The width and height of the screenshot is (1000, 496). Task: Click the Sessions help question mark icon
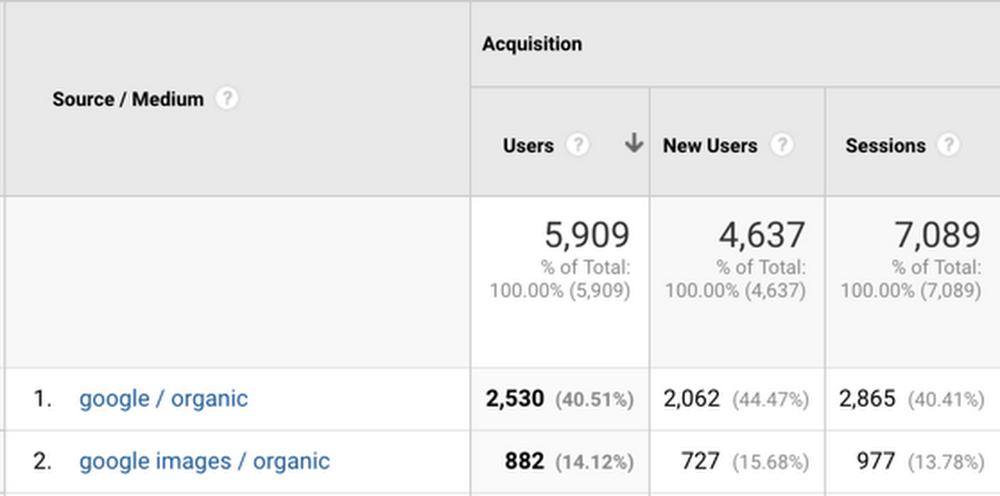pyautogui.click(x=948, y=145)
